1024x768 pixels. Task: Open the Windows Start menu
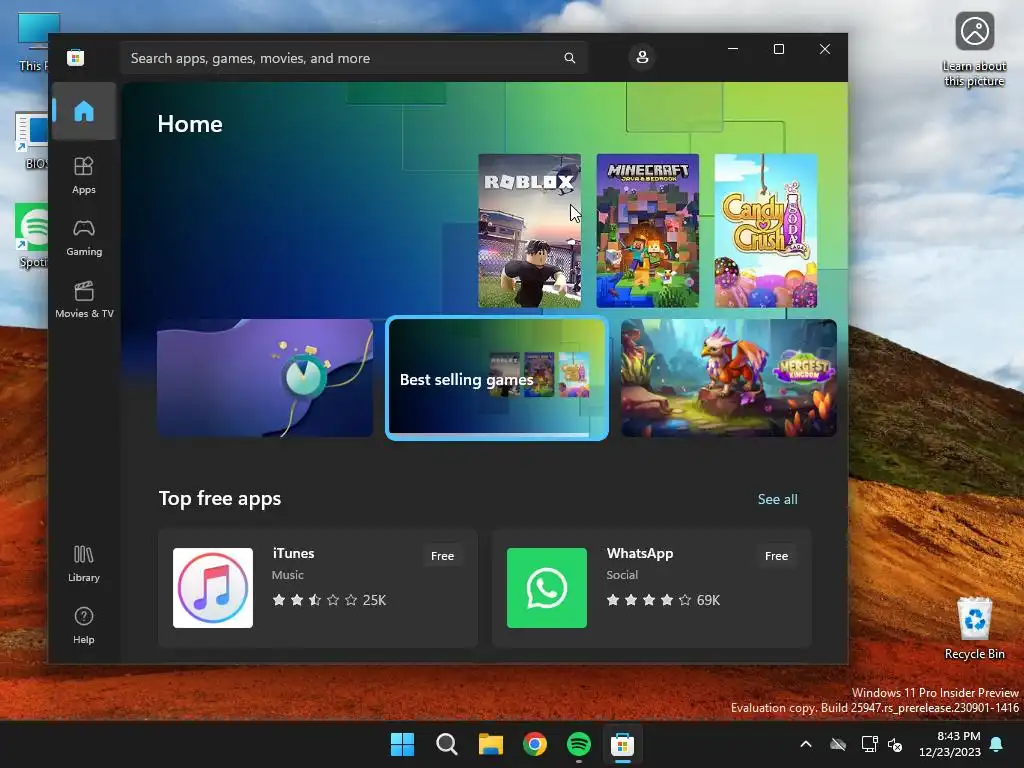(402, 744)
